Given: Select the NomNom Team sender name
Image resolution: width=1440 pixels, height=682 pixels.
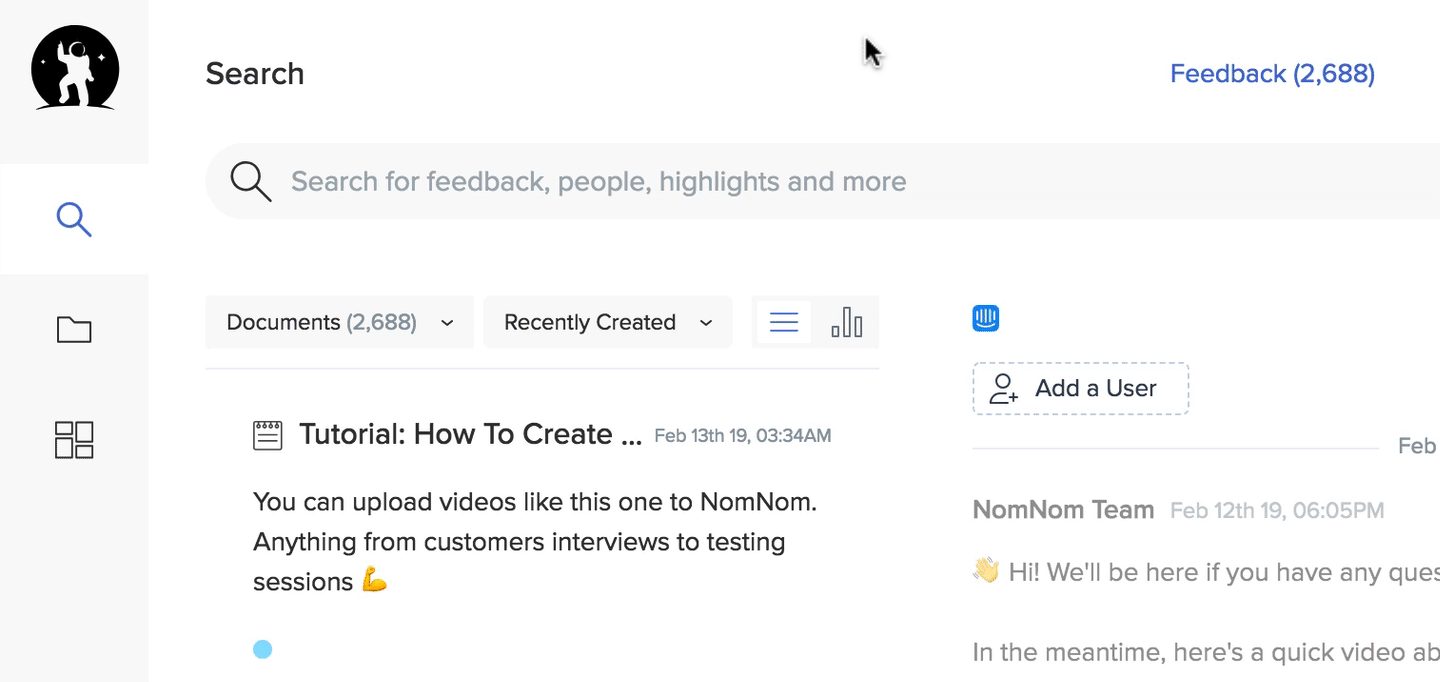Looking at the screenshot, I should point(1063,510).
